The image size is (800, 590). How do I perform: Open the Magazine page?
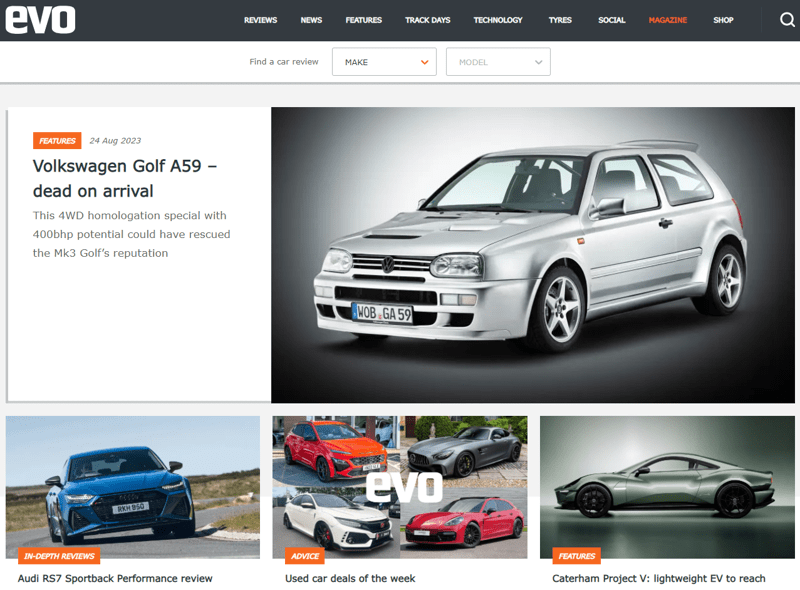[x=668, y=20]
